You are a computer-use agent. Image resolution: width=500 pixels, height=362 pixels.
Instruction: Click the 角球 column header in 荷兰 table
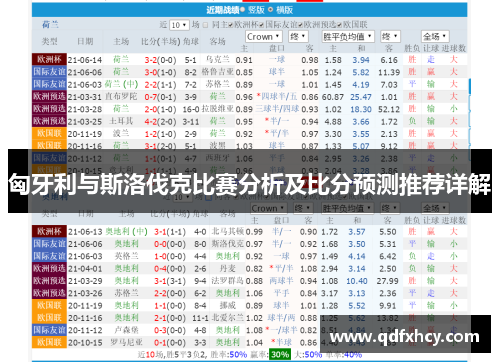(x=191, y=42)
